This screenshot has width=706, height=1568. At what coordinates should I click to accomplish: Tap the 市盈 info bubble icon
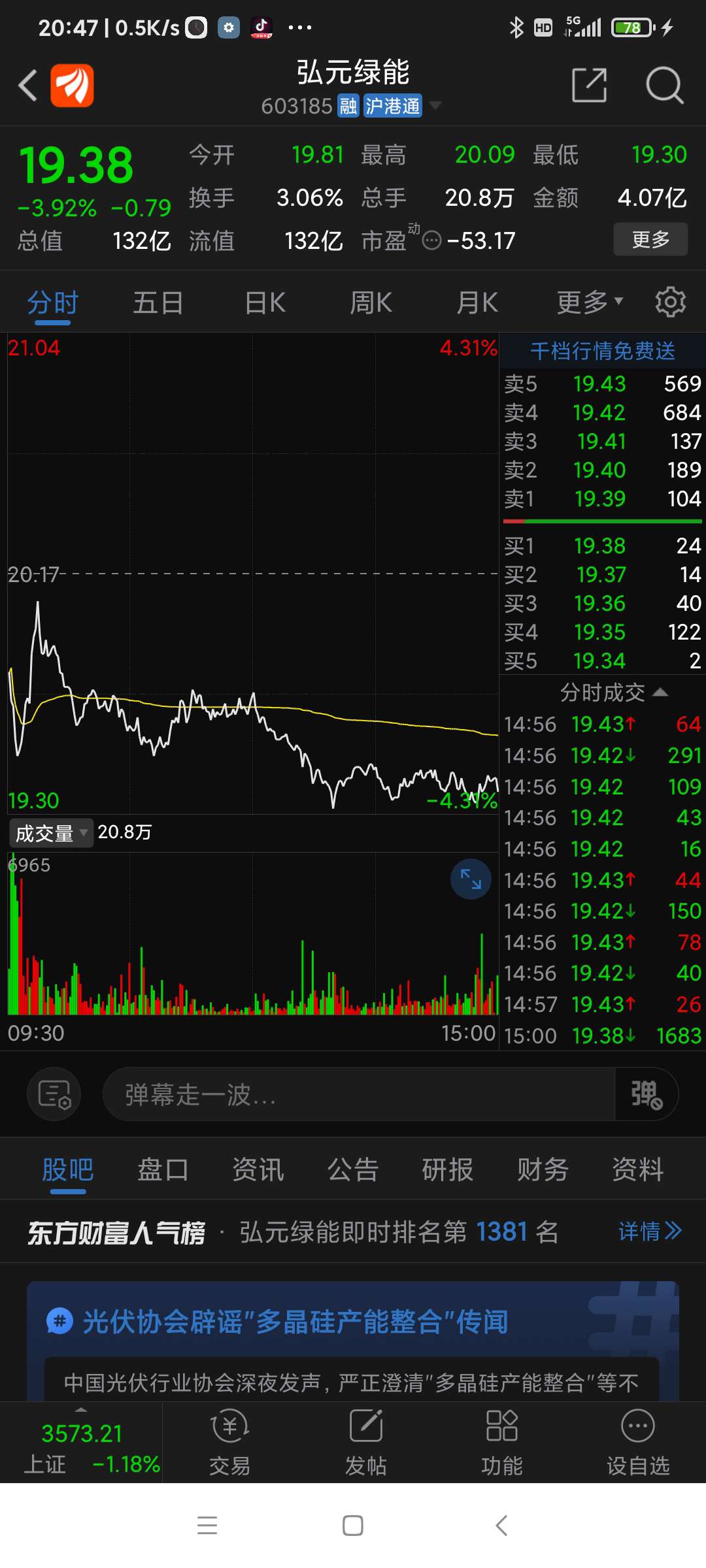432,241
